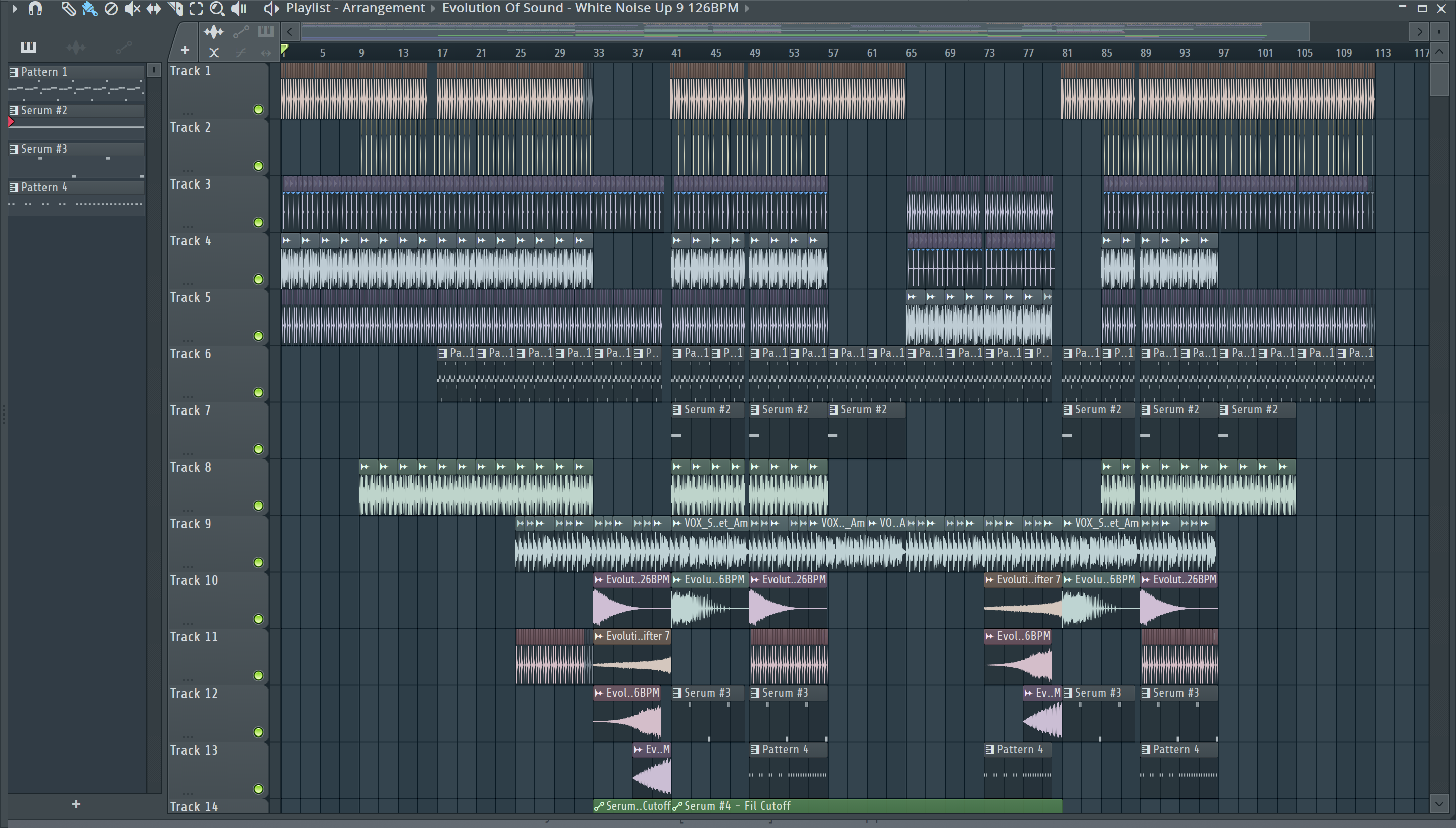Choose the Select tool
This screenshot has height=828, width=1456.
coord(196,9)
